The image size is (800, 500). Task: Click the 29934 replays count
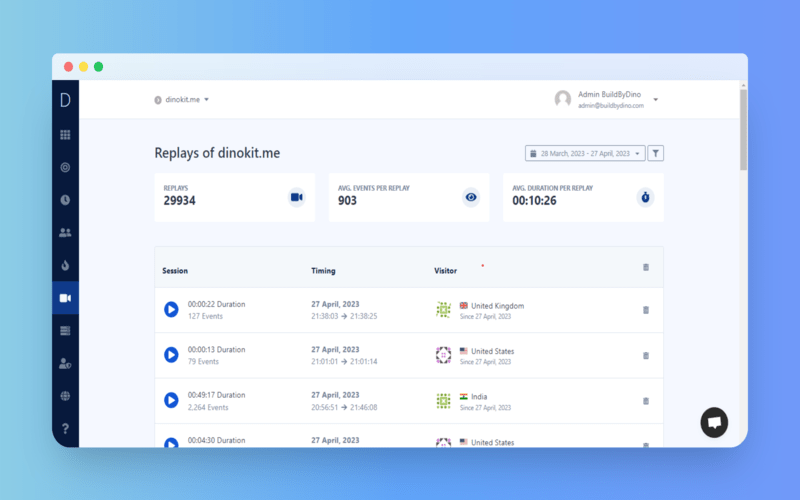(x=179, y=201)
